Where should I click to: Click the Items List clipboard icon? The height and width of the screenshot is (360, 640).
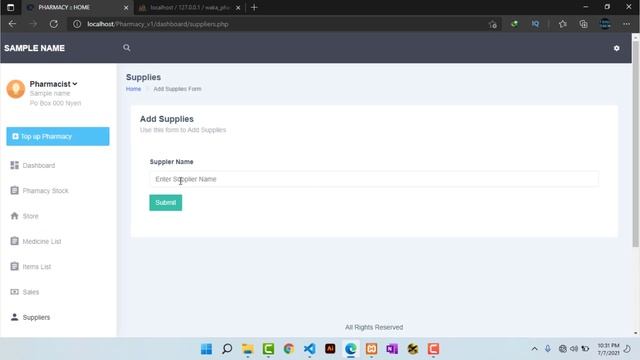15,266
